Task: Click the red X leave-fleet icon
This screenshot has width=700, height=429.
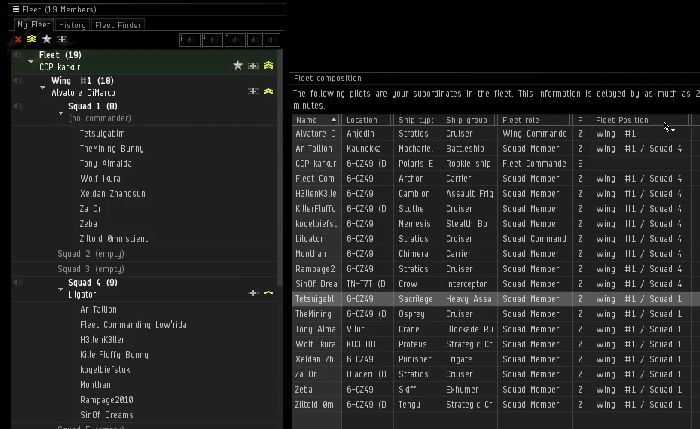Action: coord(18,39)
